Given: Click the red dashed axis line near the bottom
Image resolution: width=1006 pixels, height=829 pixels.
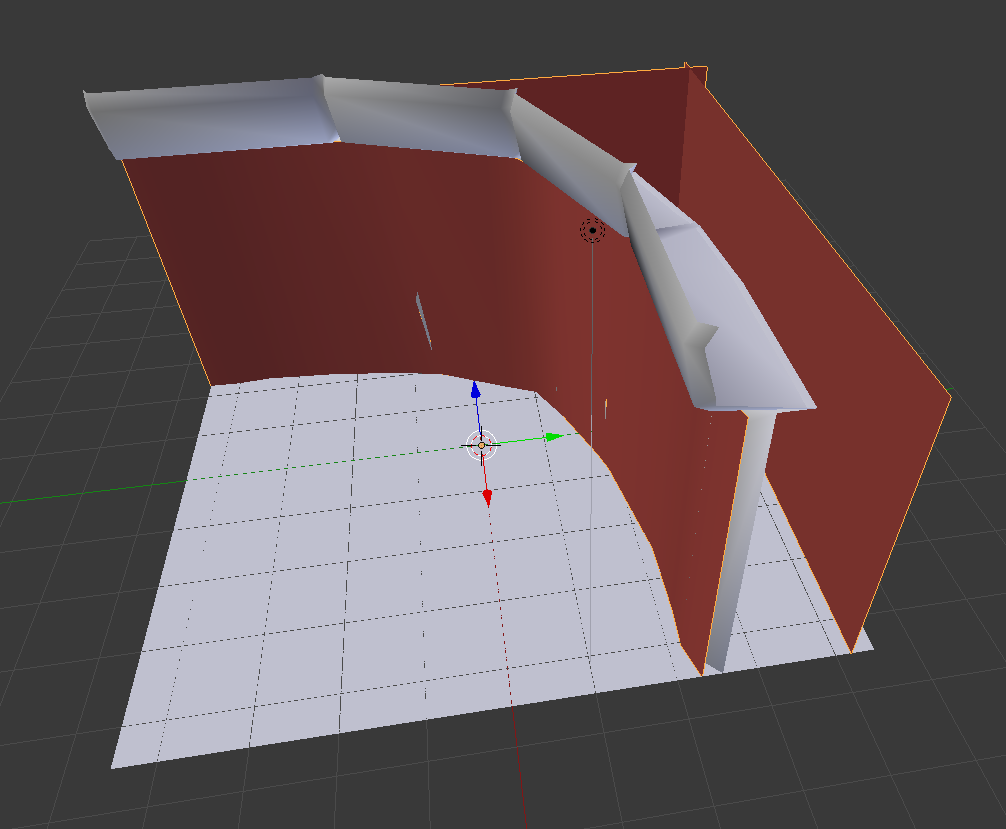Looking at the screenshot, I should coord(510,700).
